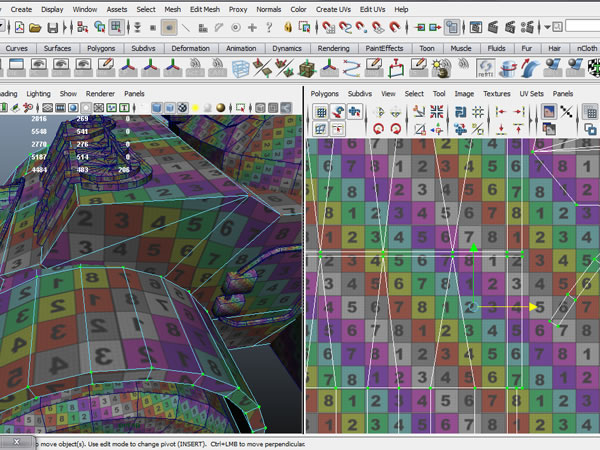Click the yellow UV manipulator center handle
The width and height of the screenshot is (600, 450).
click(x=473, y=307)
